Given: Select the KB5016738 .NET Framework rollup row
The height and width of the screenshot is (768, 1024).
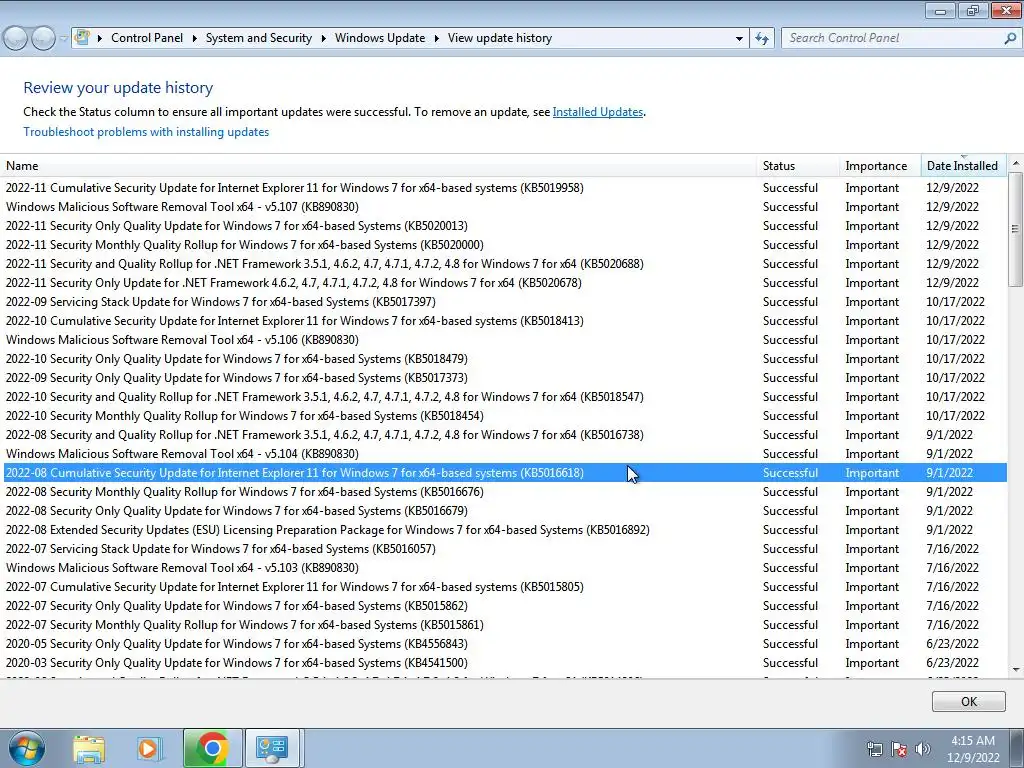Looking at the screenshot, I should [505, 435].
